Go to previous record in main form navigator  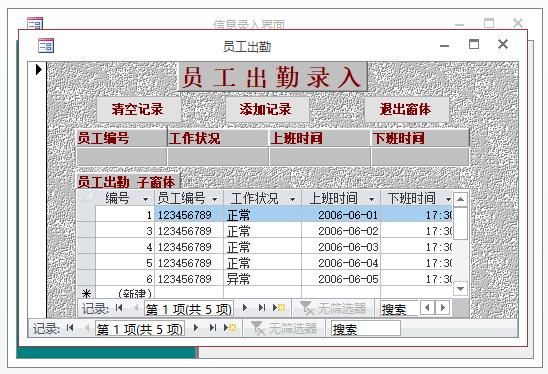[87, 328]
